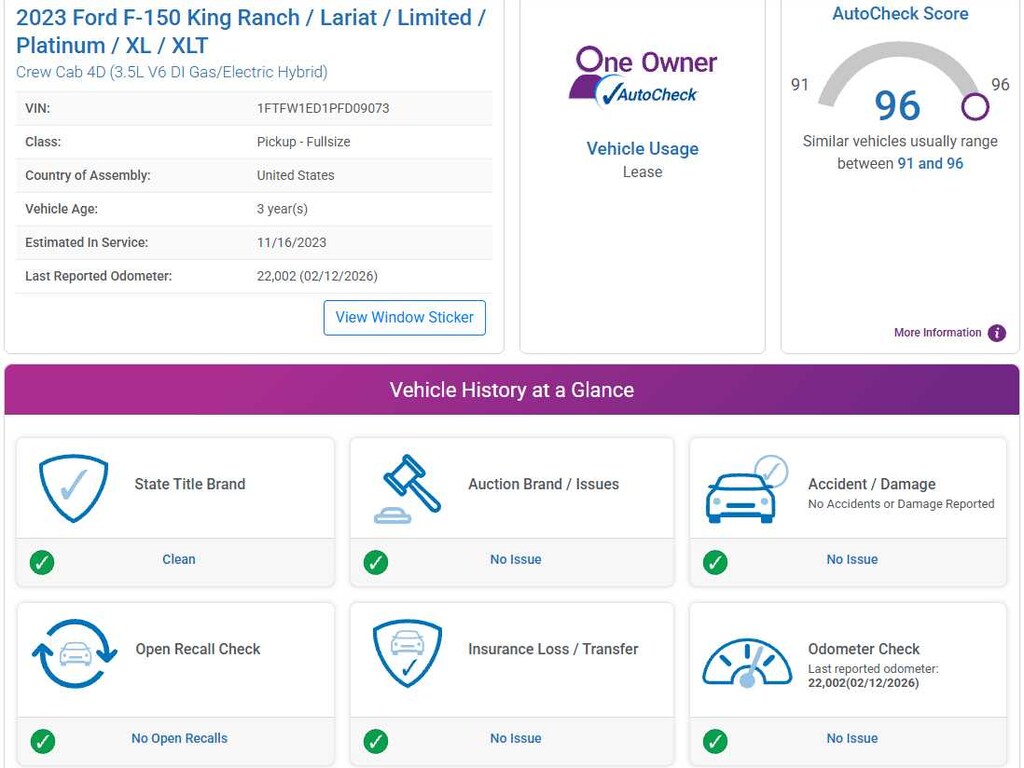Click the Vehicle History at a Glance header
Viewport: 1024px width, 768px height.
[512, 390]
